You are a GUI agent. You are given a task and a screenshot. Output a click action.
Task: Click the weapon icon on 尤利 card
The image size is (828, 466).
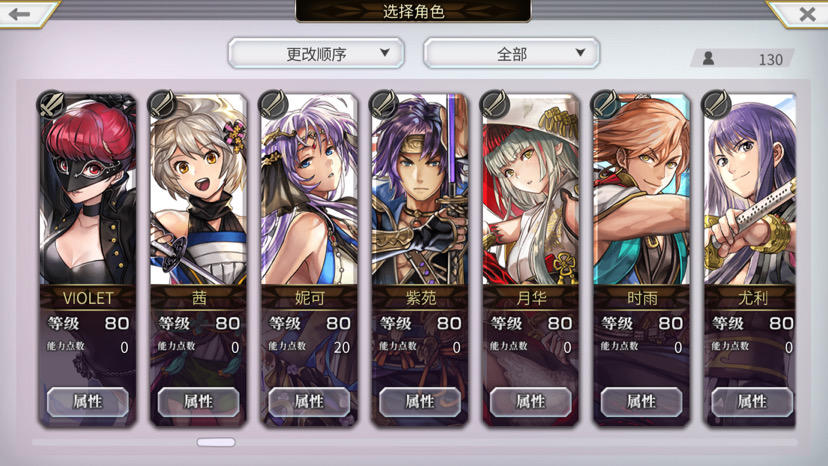pyautogui.click(x=716, y=104)
